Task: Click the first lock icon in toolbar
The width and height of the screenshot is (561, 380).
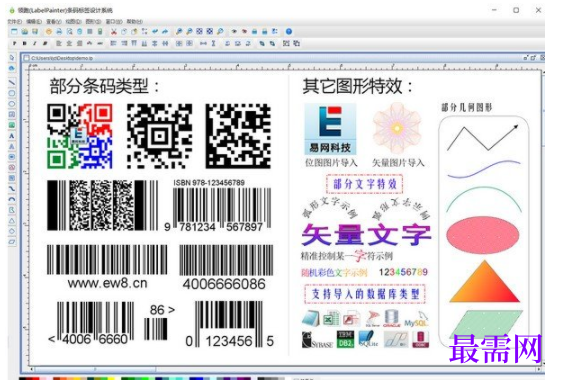Action: (x=254, y=31)
